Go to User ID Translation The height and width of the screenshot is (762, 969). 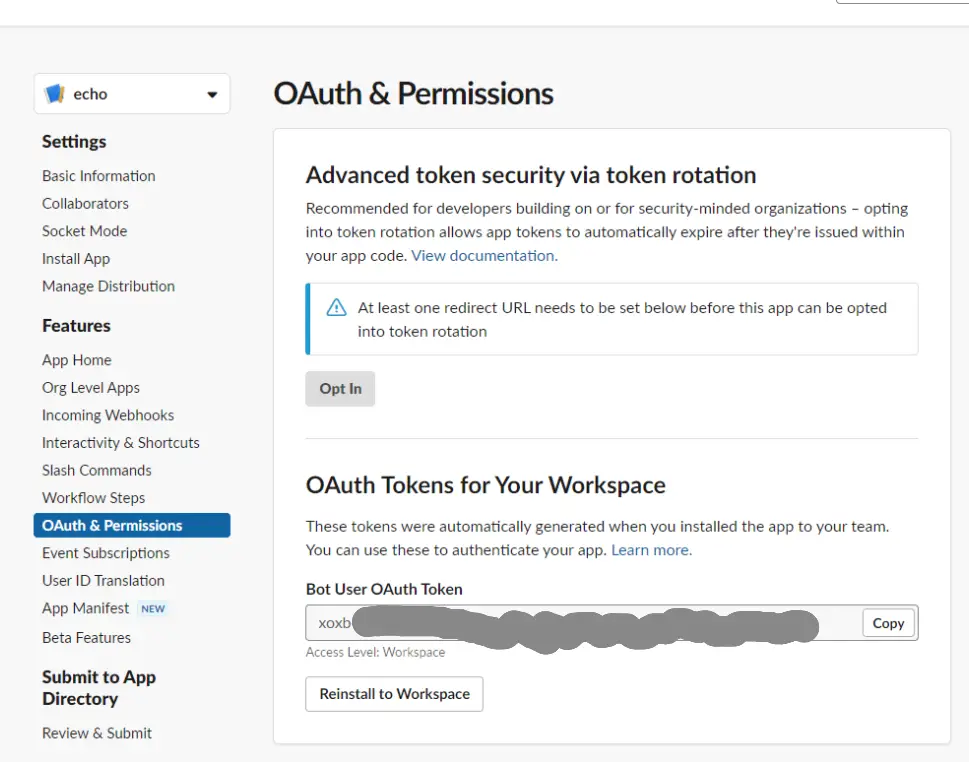(x=103, y=581)
